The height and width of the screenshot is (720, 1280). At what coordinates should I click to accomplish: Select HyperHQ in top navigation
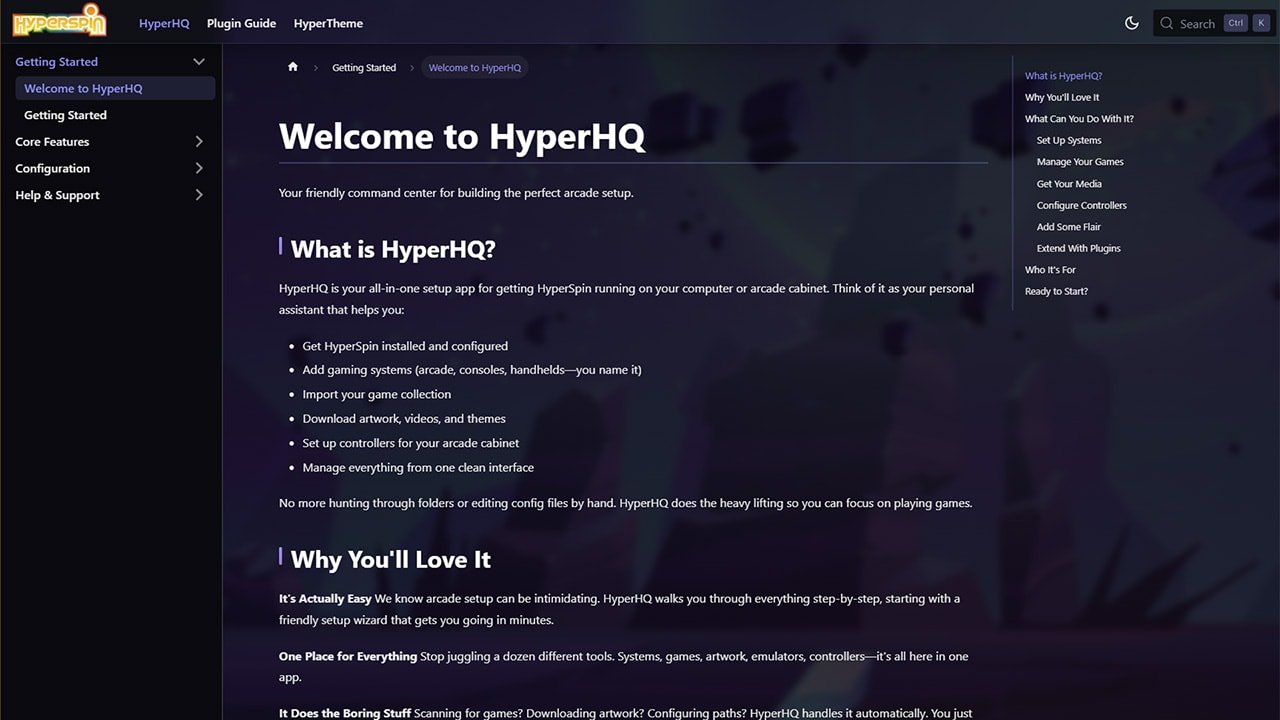pos(164,23)
